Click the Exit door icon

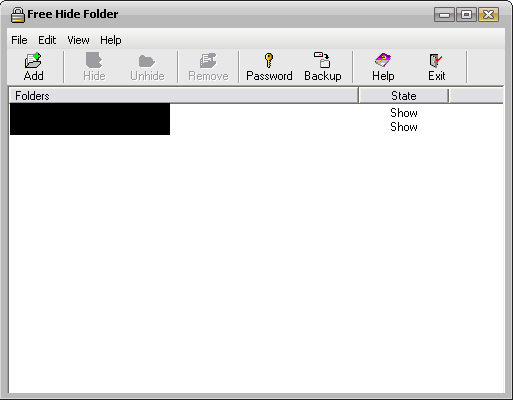click(x=436, y=60)
